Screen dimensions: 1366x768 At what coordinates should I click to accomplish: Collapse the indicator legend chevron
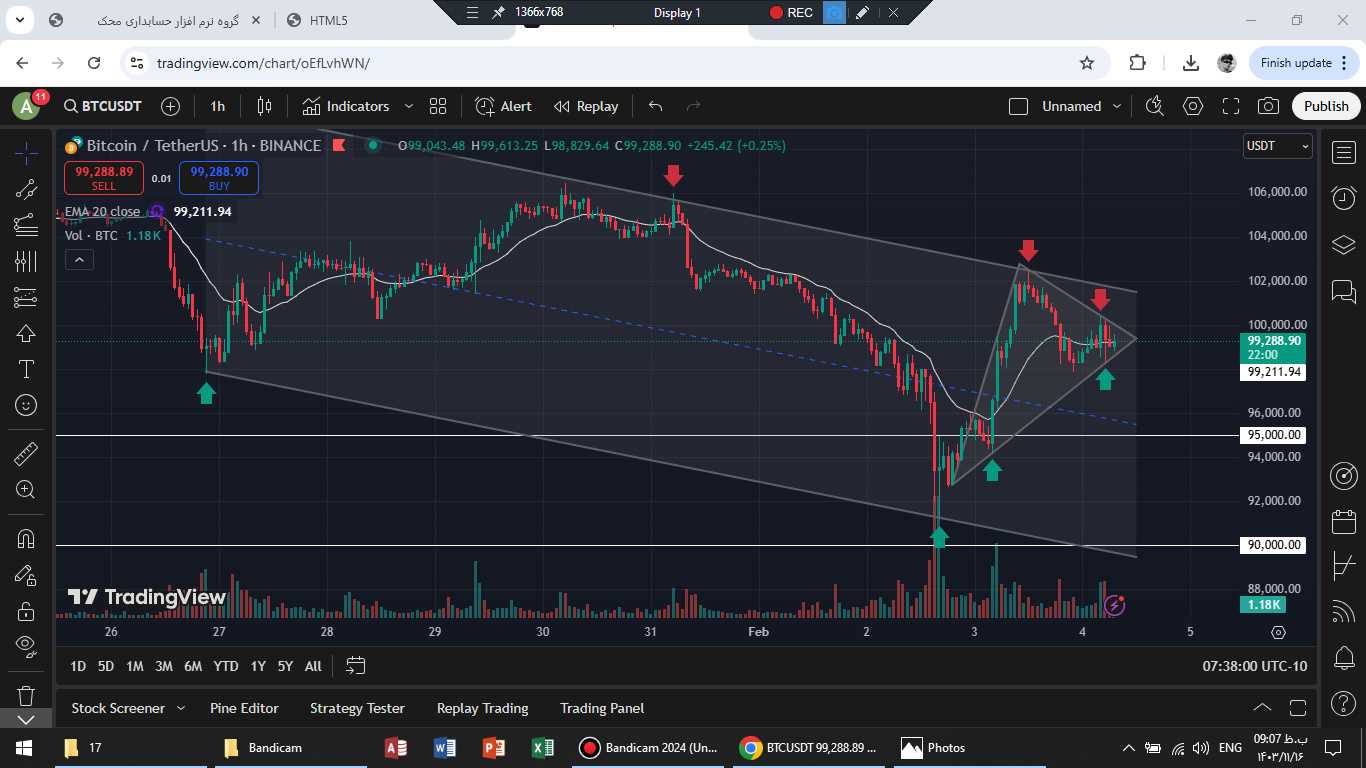79,260
